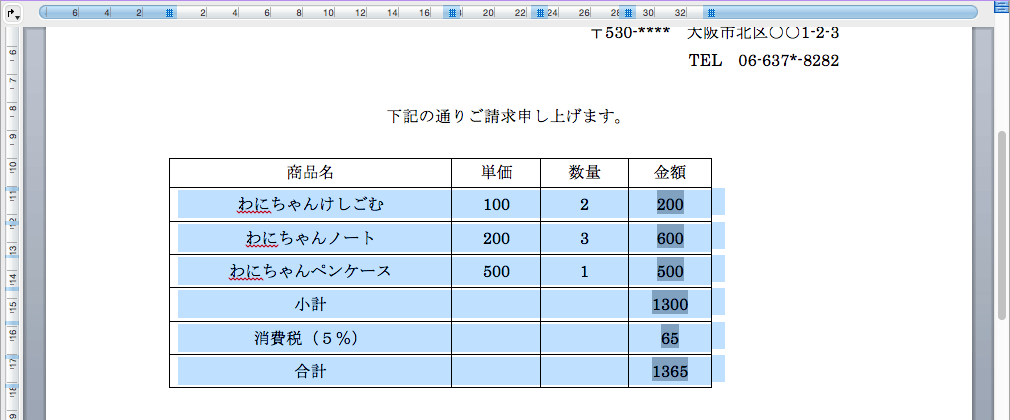Click the empty 単価 cell in 小計 row
This screenshot has width=1010, height=420.
(x=496, y=305)
